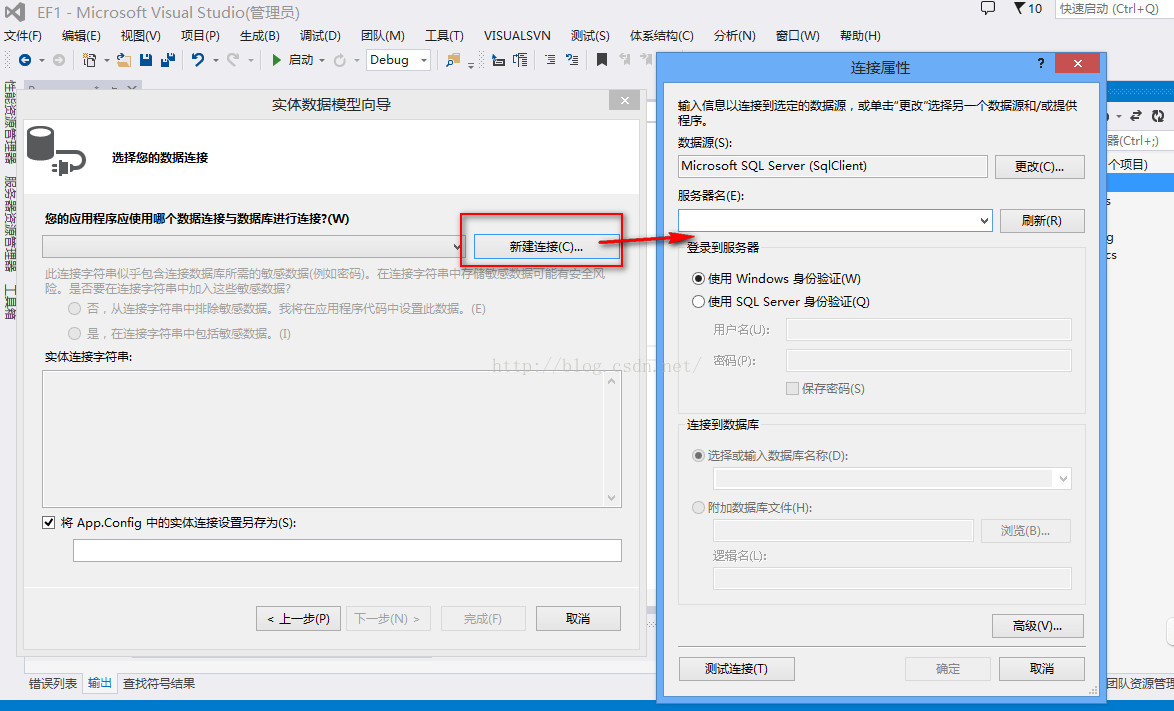This screenshot has width=1174, height=711.
Task: Open the 服务器名 combo box dropdown
Action: pos(984,221)
